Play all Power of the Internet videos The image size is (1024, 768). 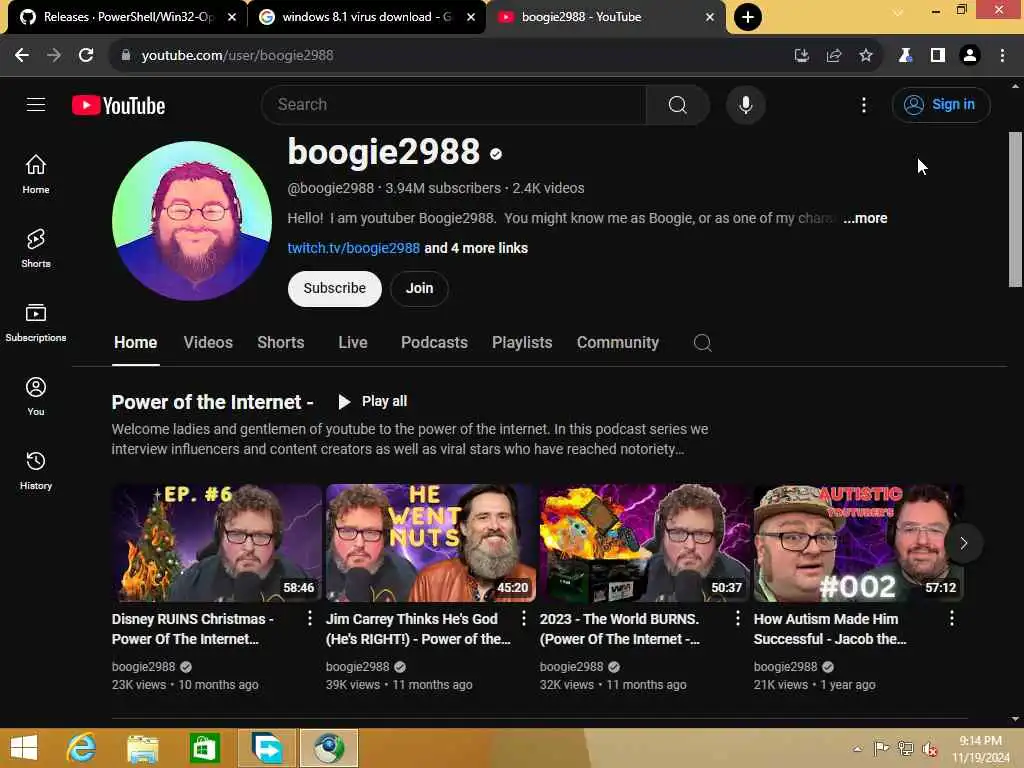tap(373, 401)
